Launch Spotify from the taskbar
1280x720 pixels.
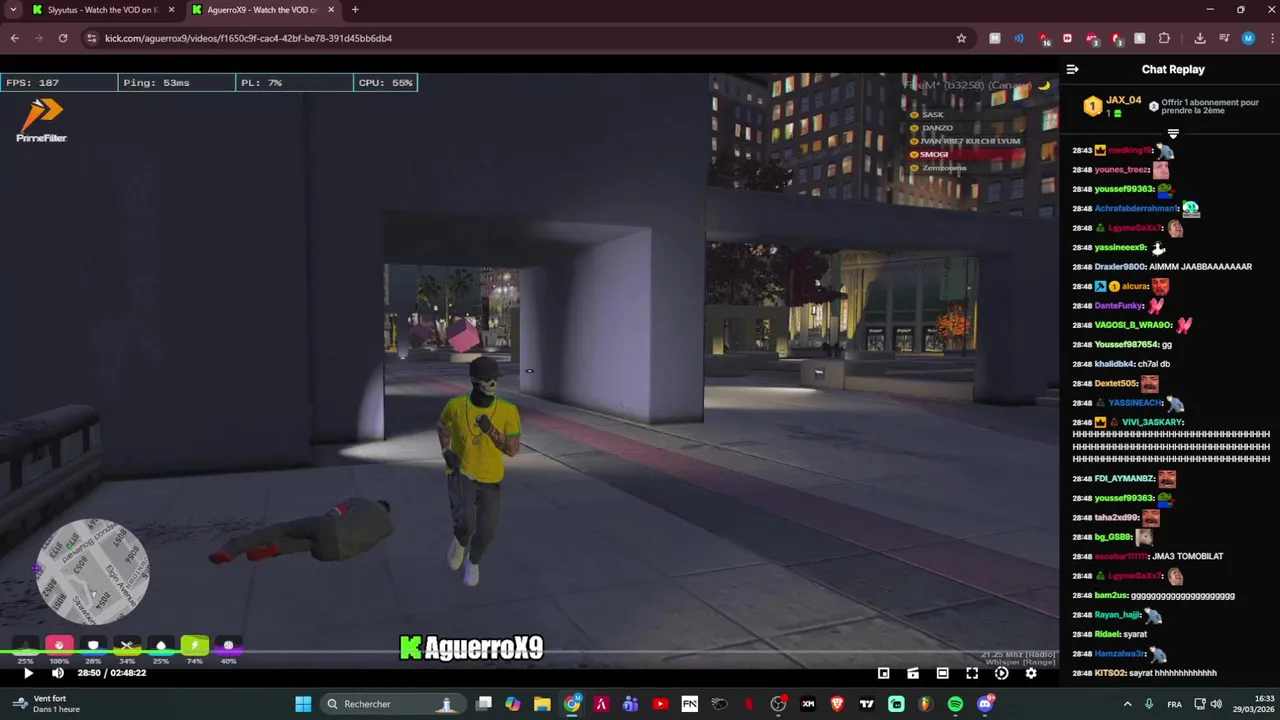point(955,704)
